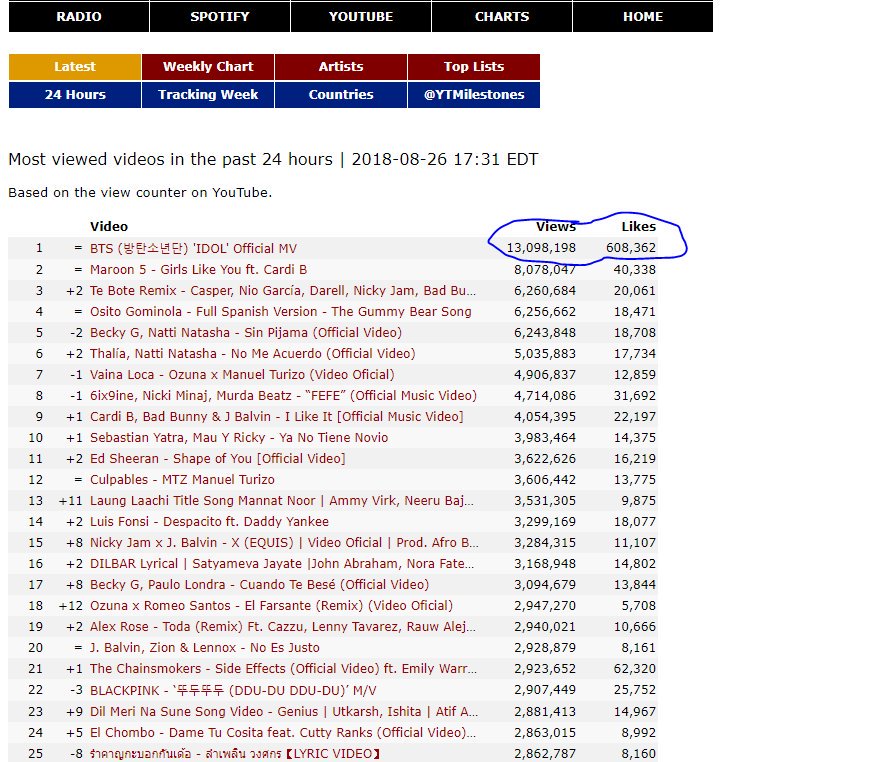Go to the HOME page
Image resolution: width=873 pixels, height=762 pixels.
pyautogui.click(x=643, y=17)
